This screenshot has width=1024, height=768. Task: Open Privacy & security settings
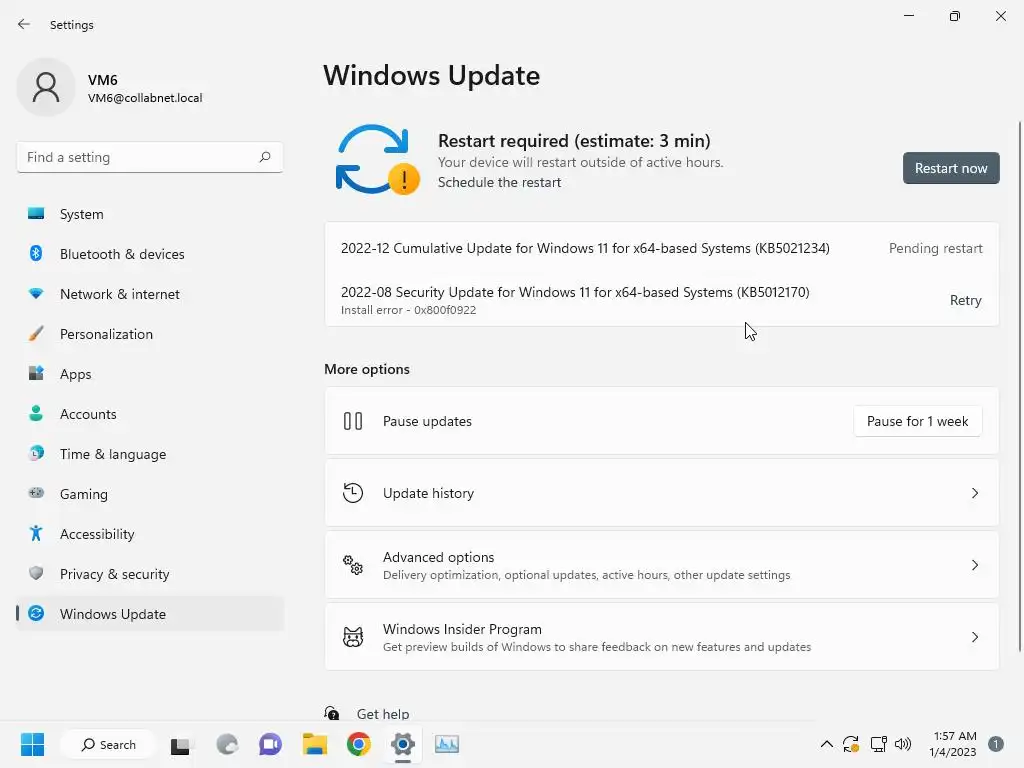pyautogui.click(x=150, y=574)
